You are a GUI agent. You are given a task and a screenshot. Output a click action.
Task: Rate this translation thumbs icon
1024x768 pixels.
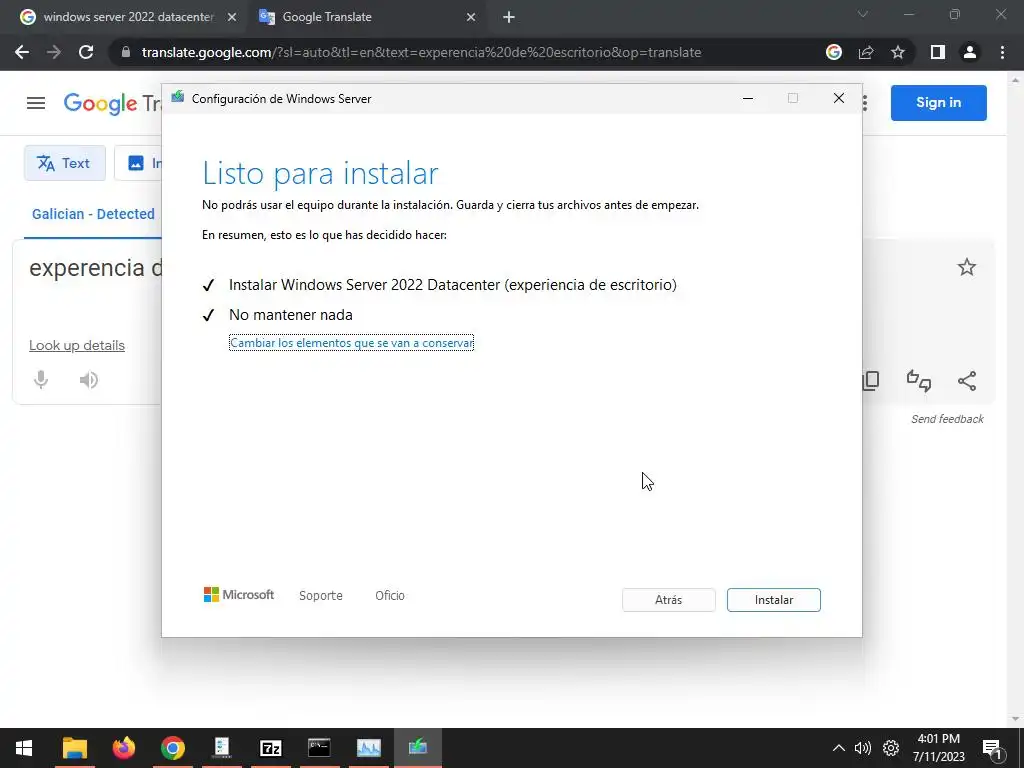tap(919, 381)
